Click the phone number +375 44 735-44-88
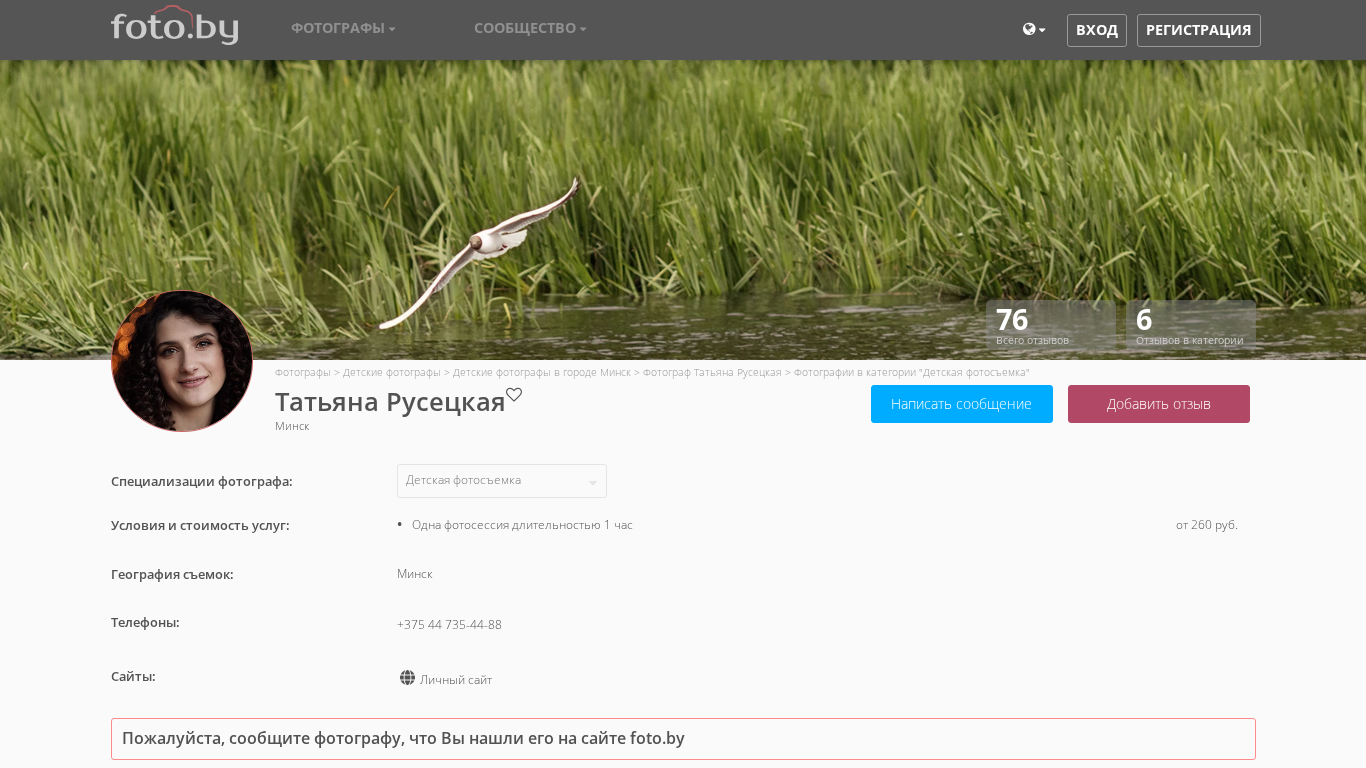Image resolution: width=1366 pixels, height=768 pixels. coord(449,625)
